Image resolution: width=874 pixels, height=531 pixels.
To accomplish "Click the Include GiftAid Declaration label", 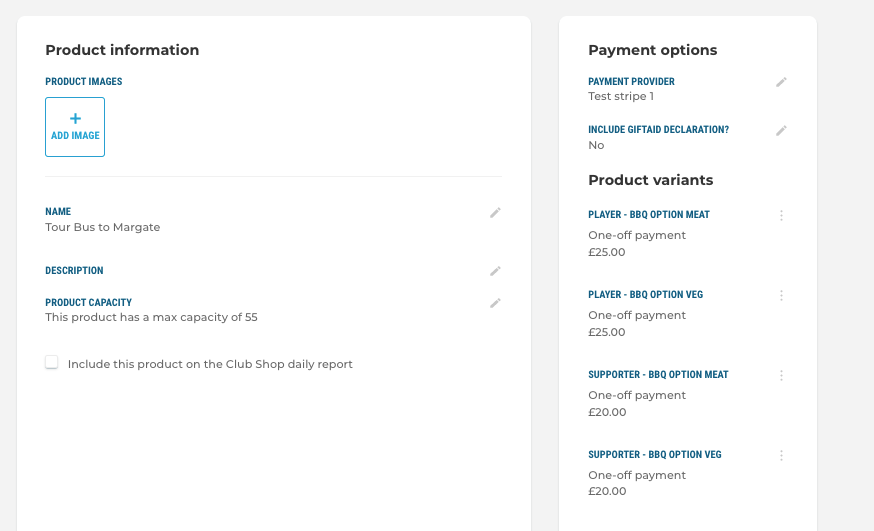I will click(658, 129).
